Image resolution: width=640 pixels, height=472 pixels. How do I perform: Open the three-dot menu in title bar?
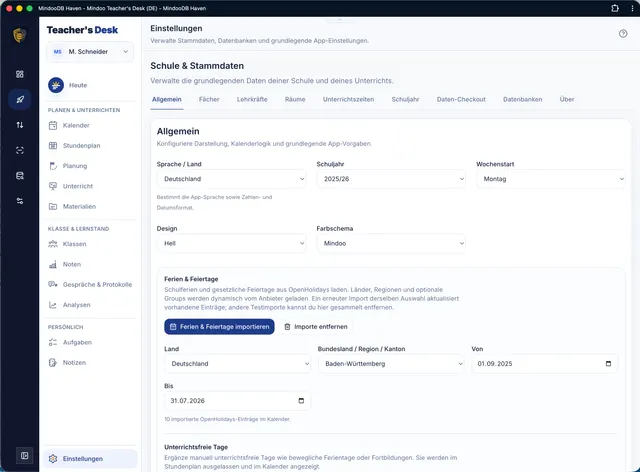pyautogui.click(x=632, y=8)
